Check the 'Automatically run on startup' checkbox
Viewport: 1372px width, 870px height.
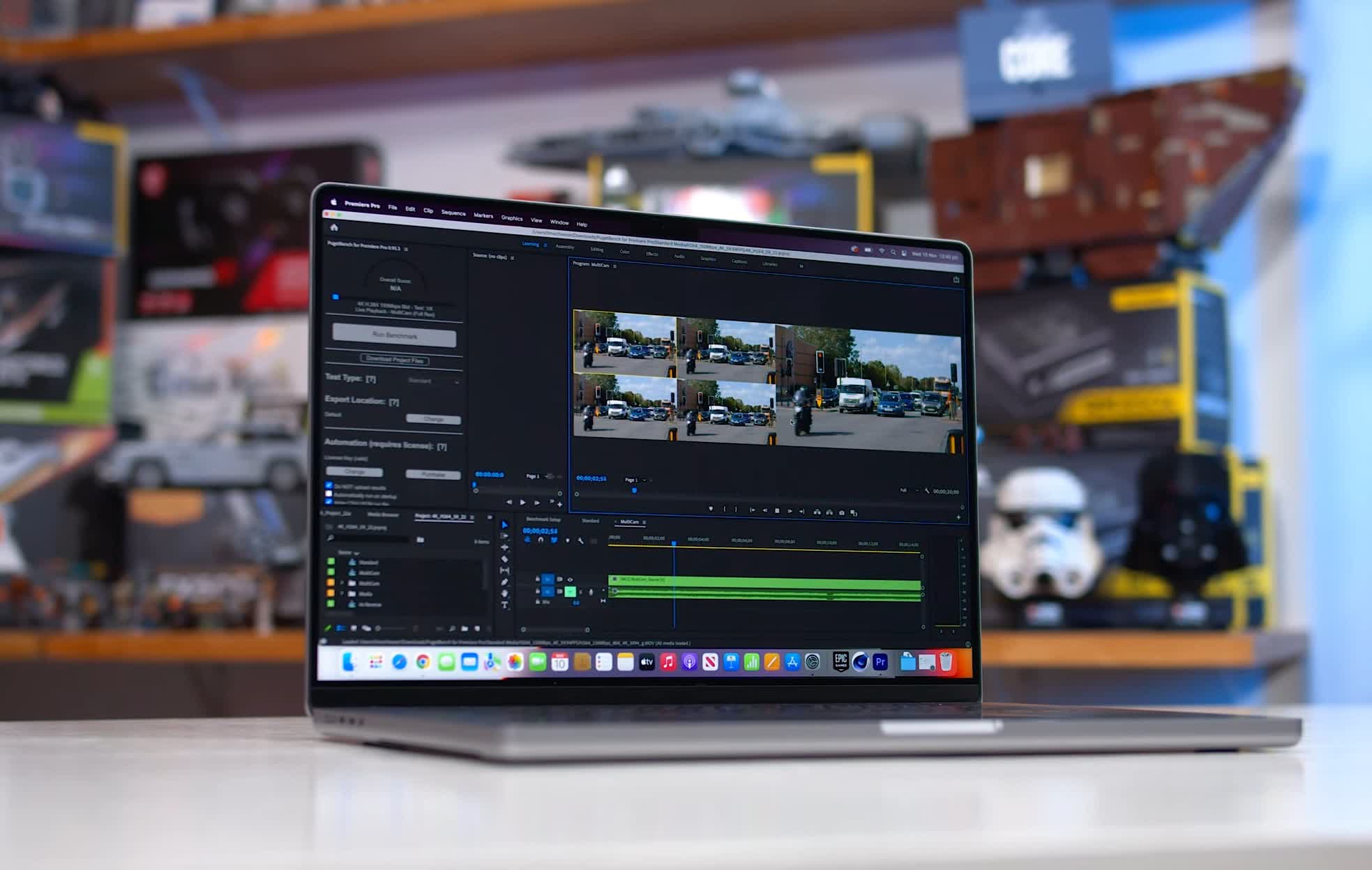(x=329, y=494)
